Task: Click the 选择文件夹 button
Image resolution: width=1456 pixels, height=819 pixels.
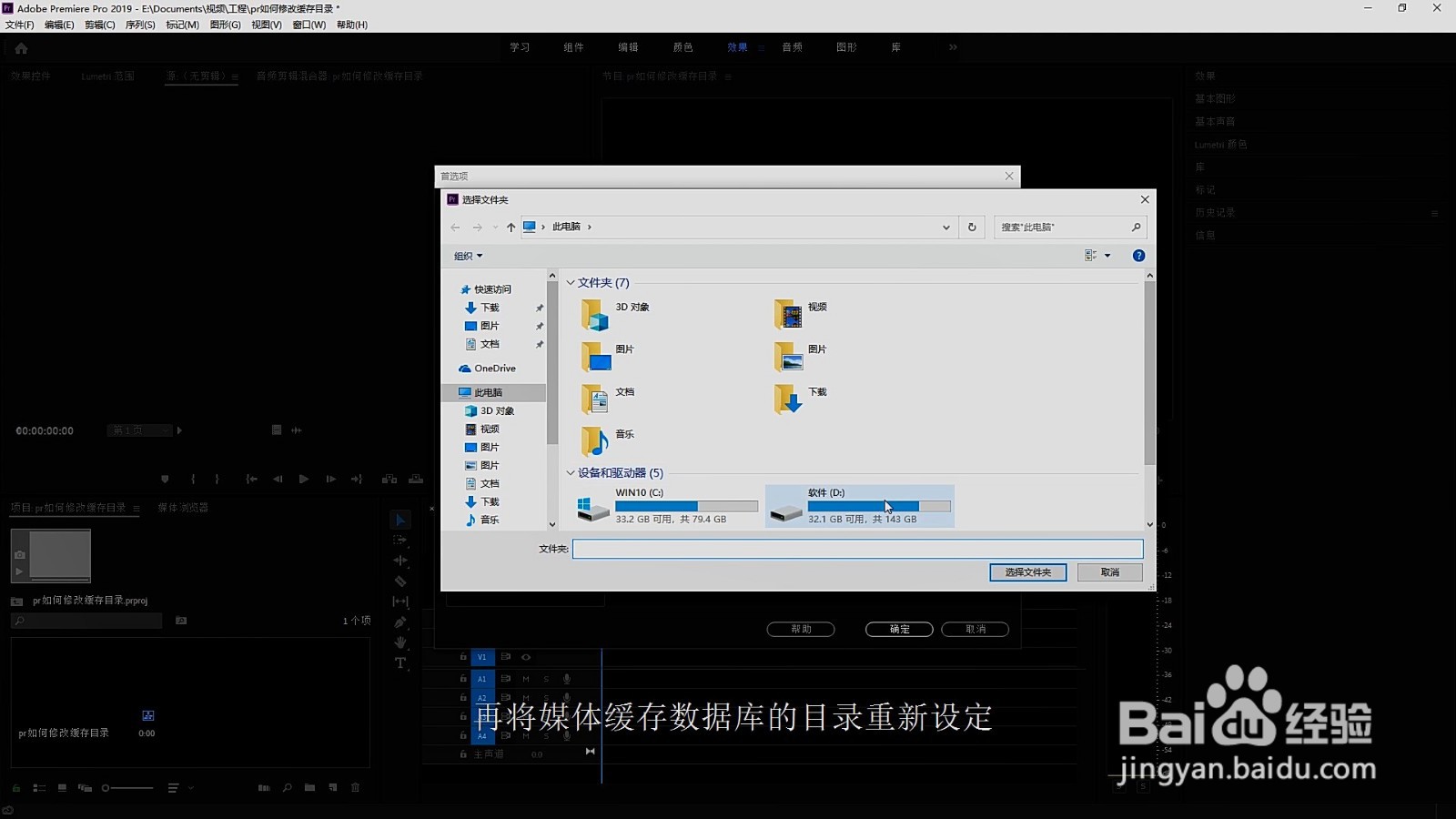Action: [1028, 572]
